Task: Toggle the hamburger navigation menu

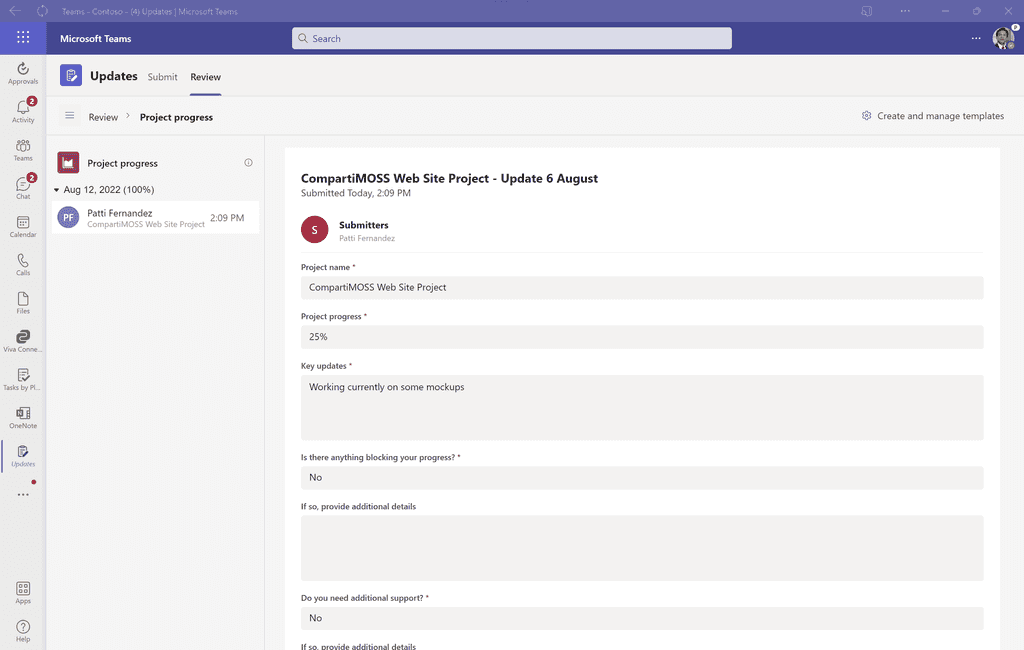Action: (x=70, y=116)
